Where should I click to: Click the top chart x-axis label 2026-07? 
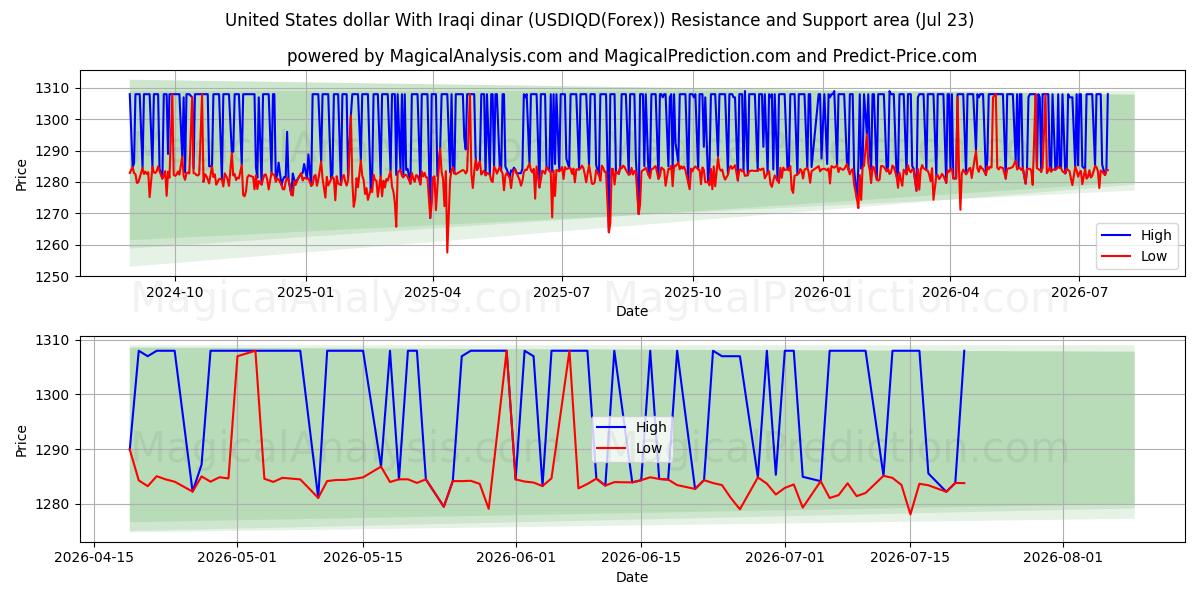pyautogui.click(x=1079, y=292)
